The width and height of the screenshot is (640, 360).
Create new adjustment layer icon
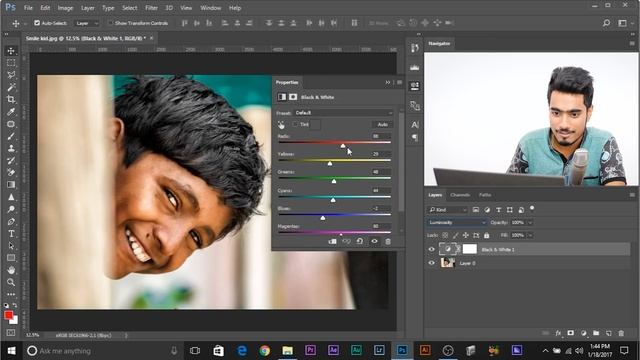click(584, 333)
